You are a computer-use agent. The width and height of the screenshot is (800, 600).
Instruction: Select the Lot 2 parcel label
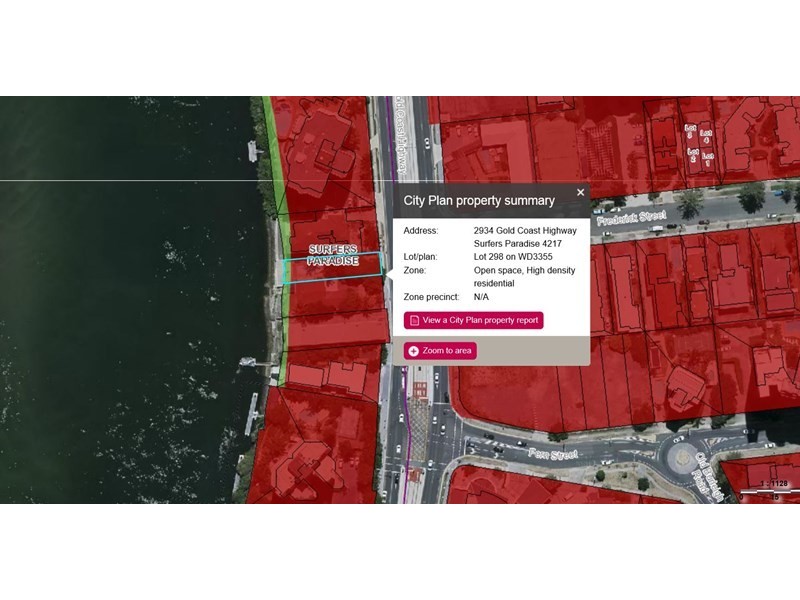pyautogui.click(x=693, y=155)
